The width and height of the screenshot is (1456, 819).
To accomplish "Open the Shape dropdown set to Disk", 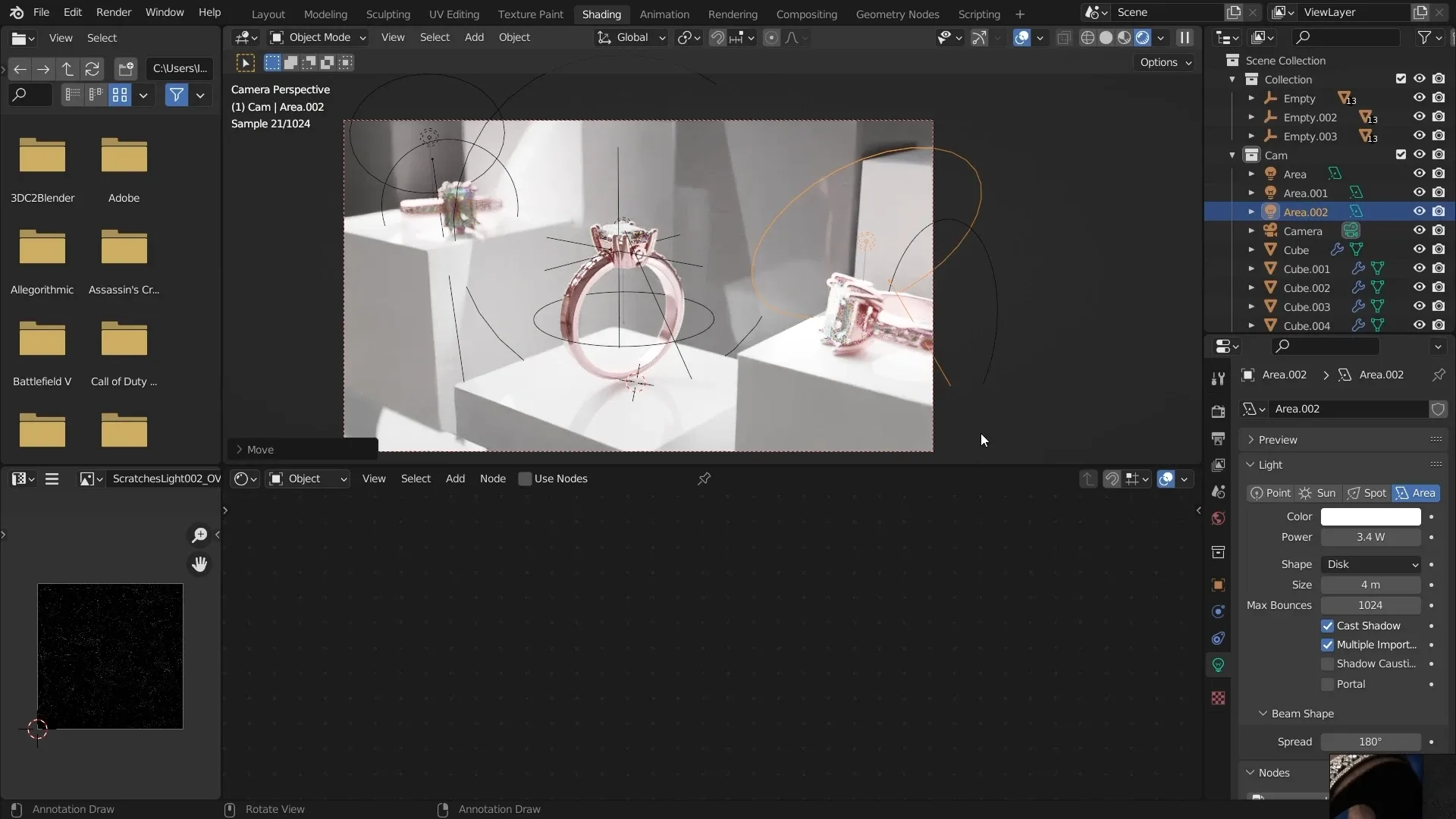I will pyautogui.click(x=1369, y=563).
